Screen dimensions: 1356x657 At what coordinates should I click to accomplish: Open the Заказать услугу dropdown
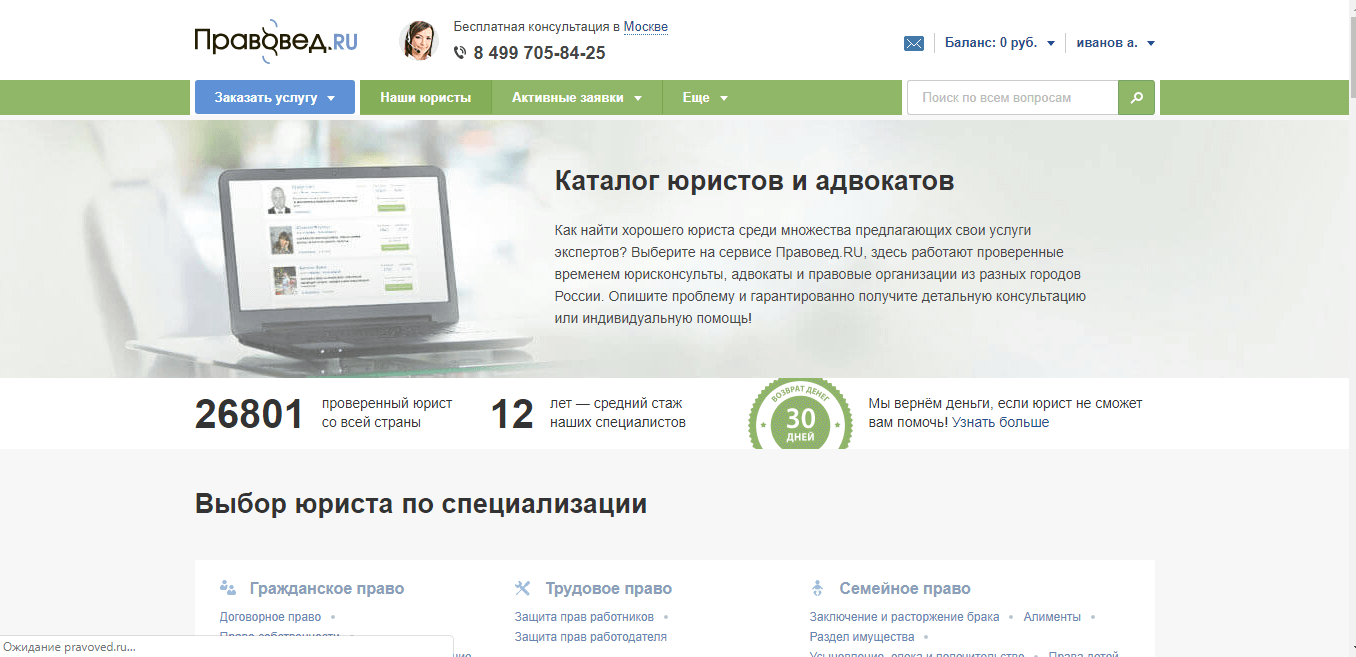pyautogui.click(x=274, y=98)
